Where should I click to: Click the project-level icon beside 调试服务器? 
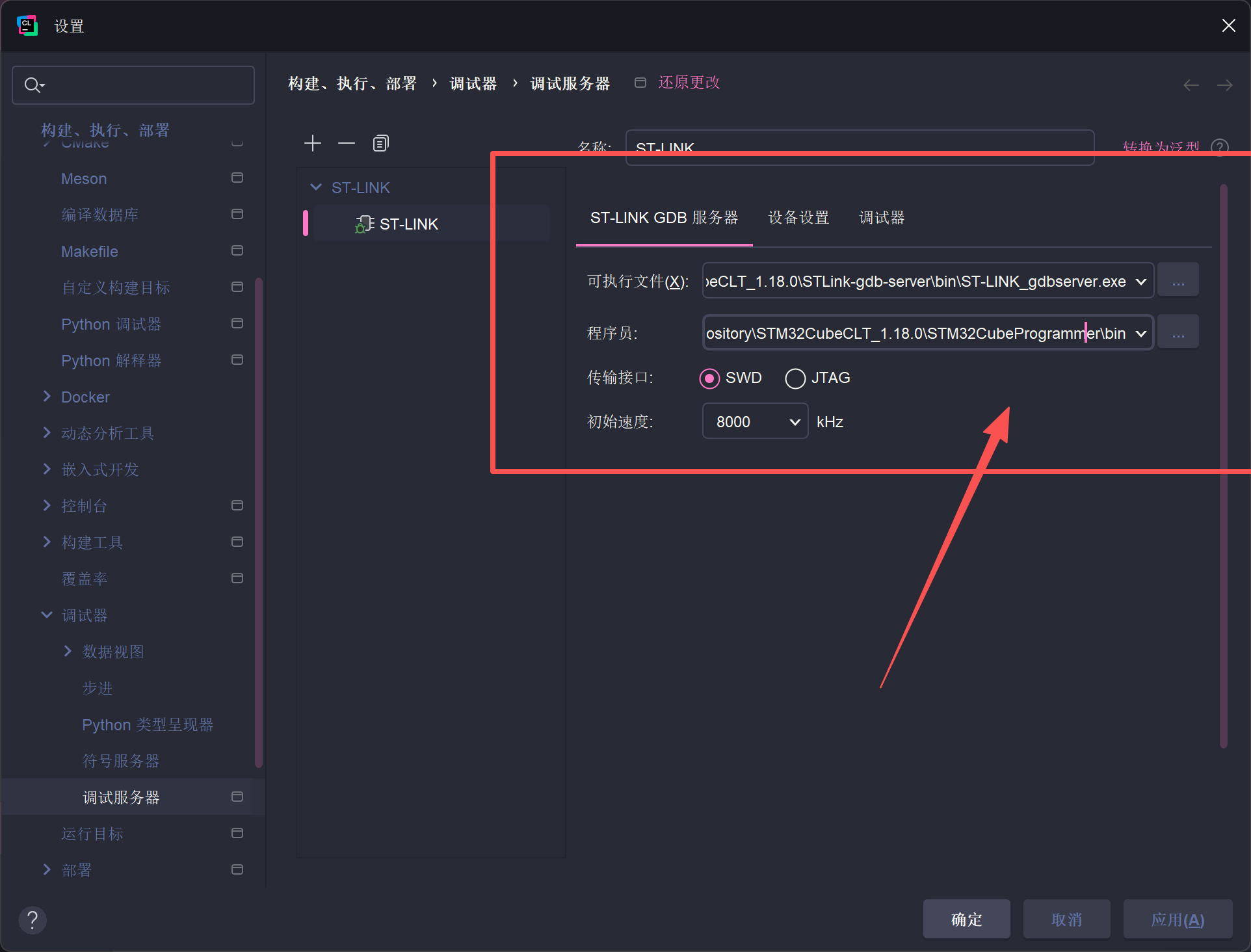coord(237,797)
